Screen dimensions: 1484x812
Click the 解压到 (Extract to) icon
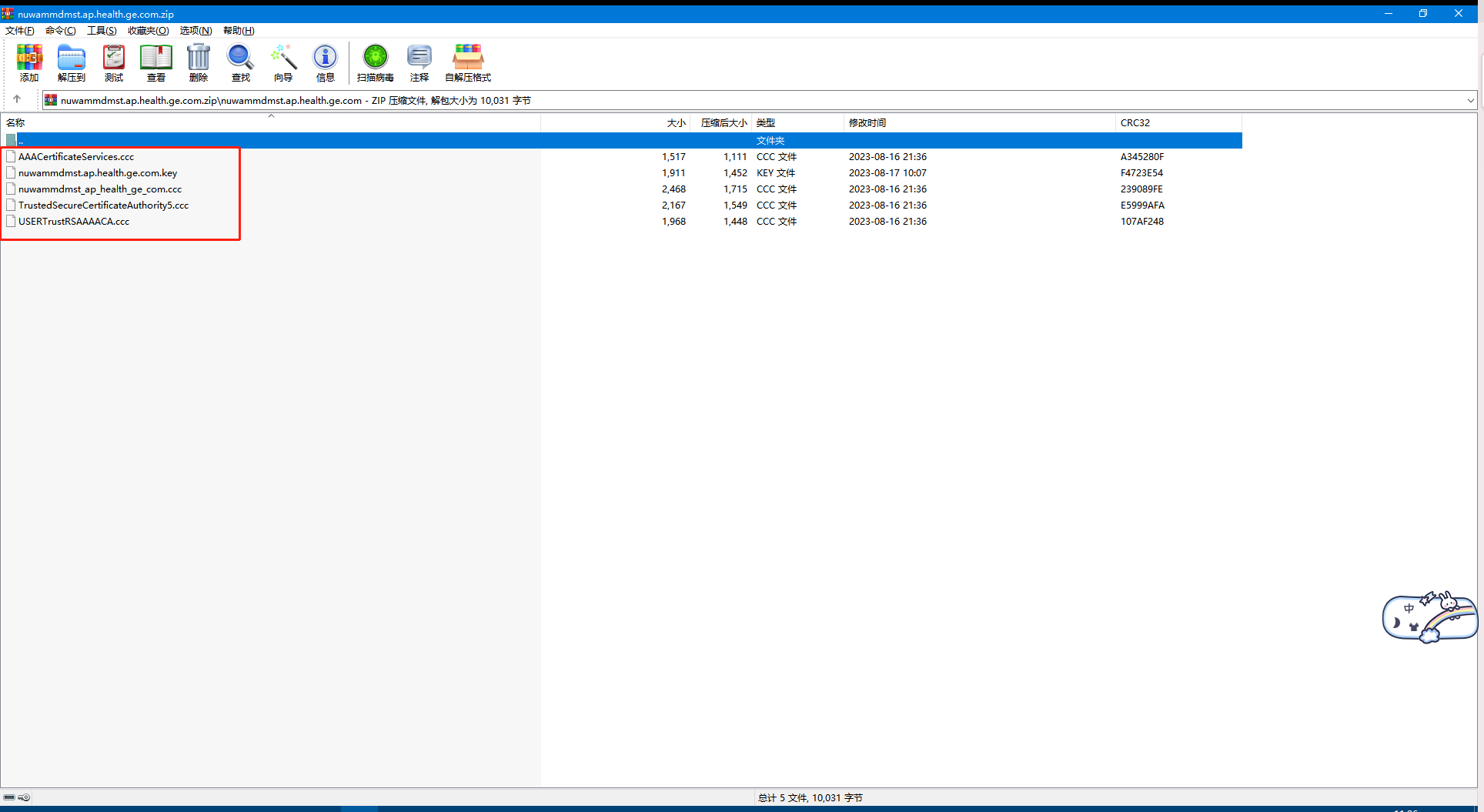coord(72,62)
